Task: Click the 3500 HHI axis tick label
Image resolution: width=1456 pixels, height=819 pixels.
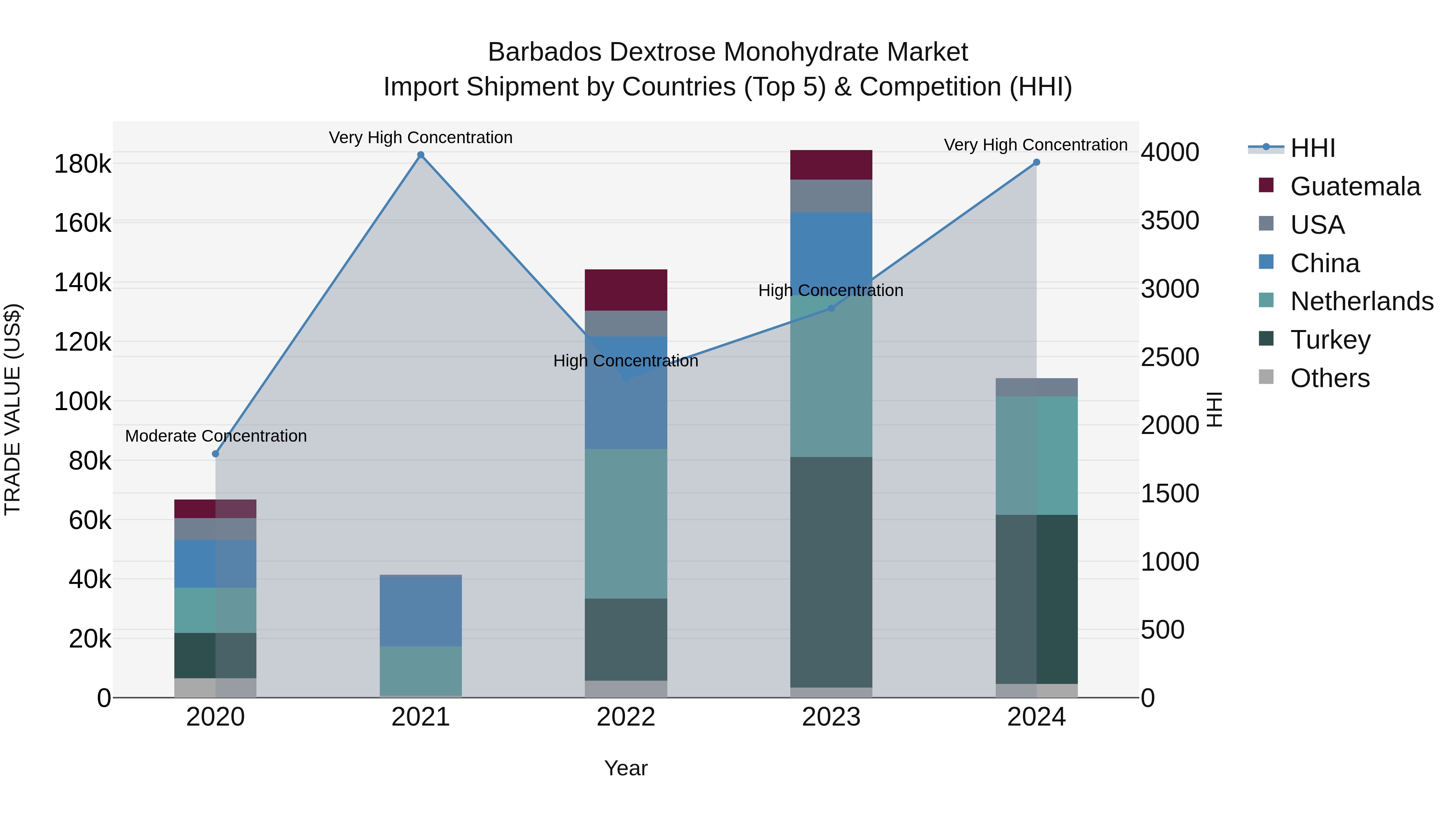Action: click(1169, 220)
